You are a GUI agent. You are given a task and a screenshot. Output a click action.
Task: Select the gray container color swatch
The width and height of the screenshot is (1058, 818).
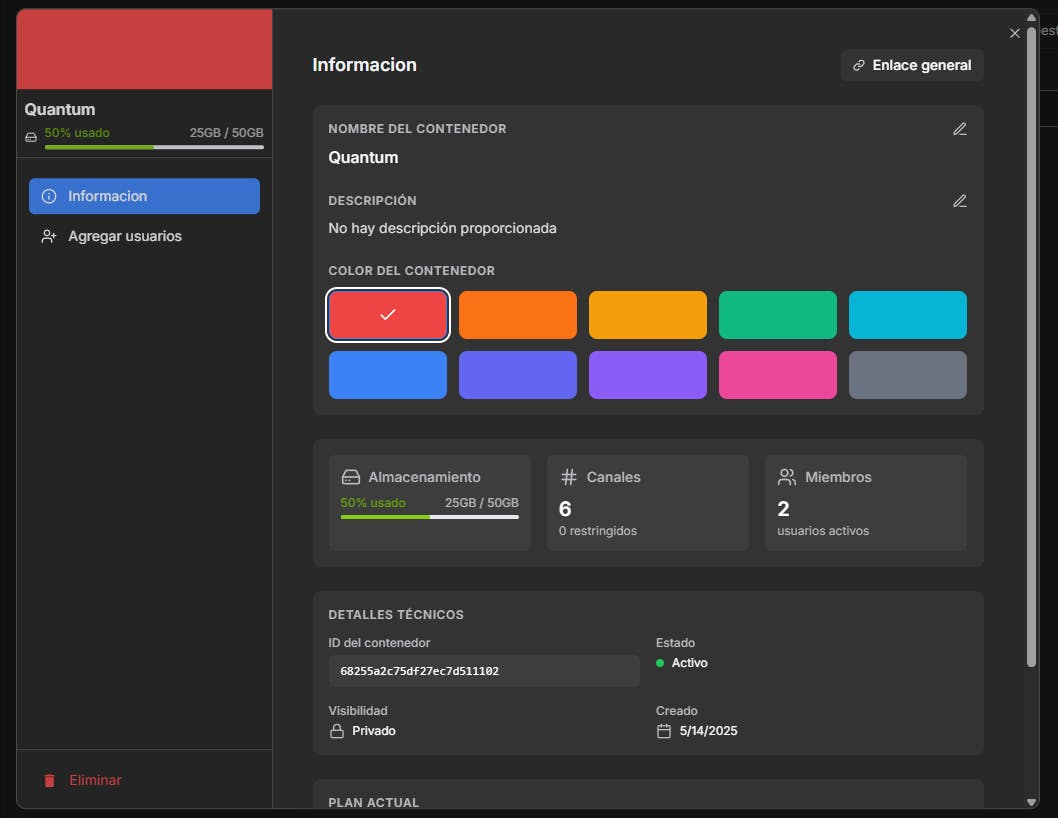coord(908,375)
